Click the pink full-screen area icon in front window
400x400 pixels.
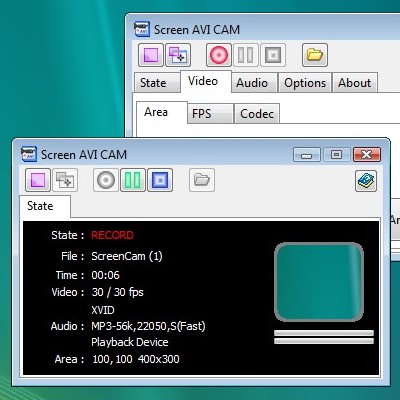[38, 180]
